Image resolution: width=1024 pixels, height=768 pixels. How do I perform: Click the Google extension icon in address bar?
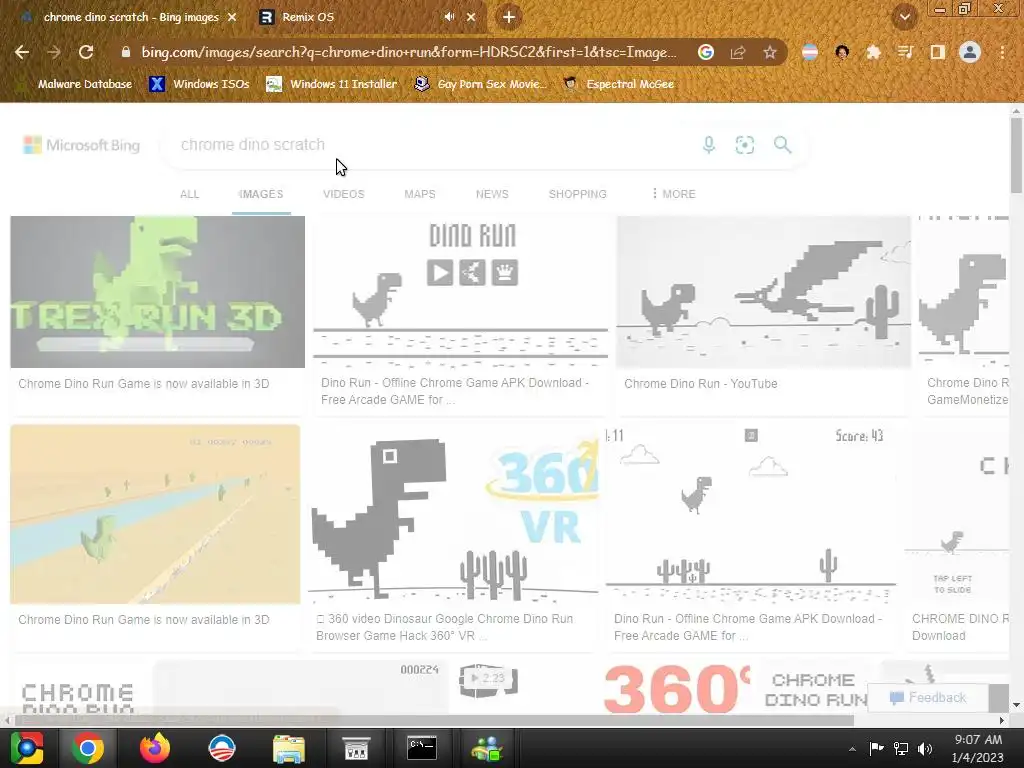click(706, 52)
